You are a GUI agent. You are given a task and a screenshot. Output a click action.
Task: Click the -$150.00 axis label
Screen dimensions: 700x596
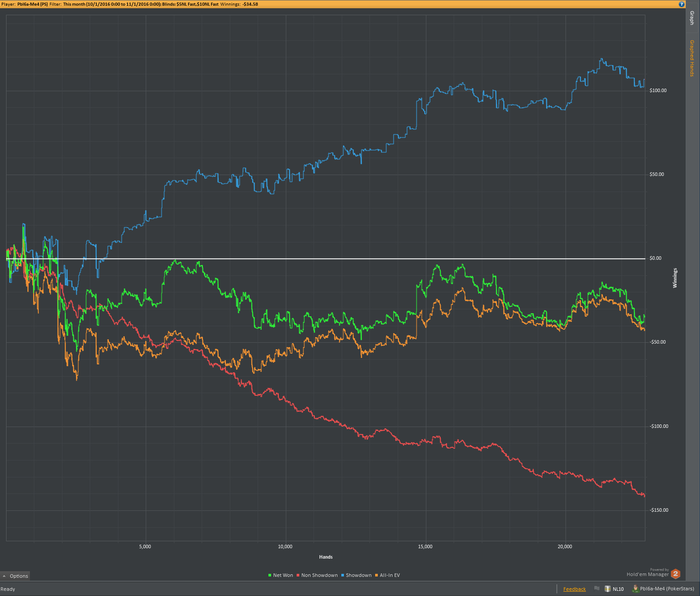[659, 510]
